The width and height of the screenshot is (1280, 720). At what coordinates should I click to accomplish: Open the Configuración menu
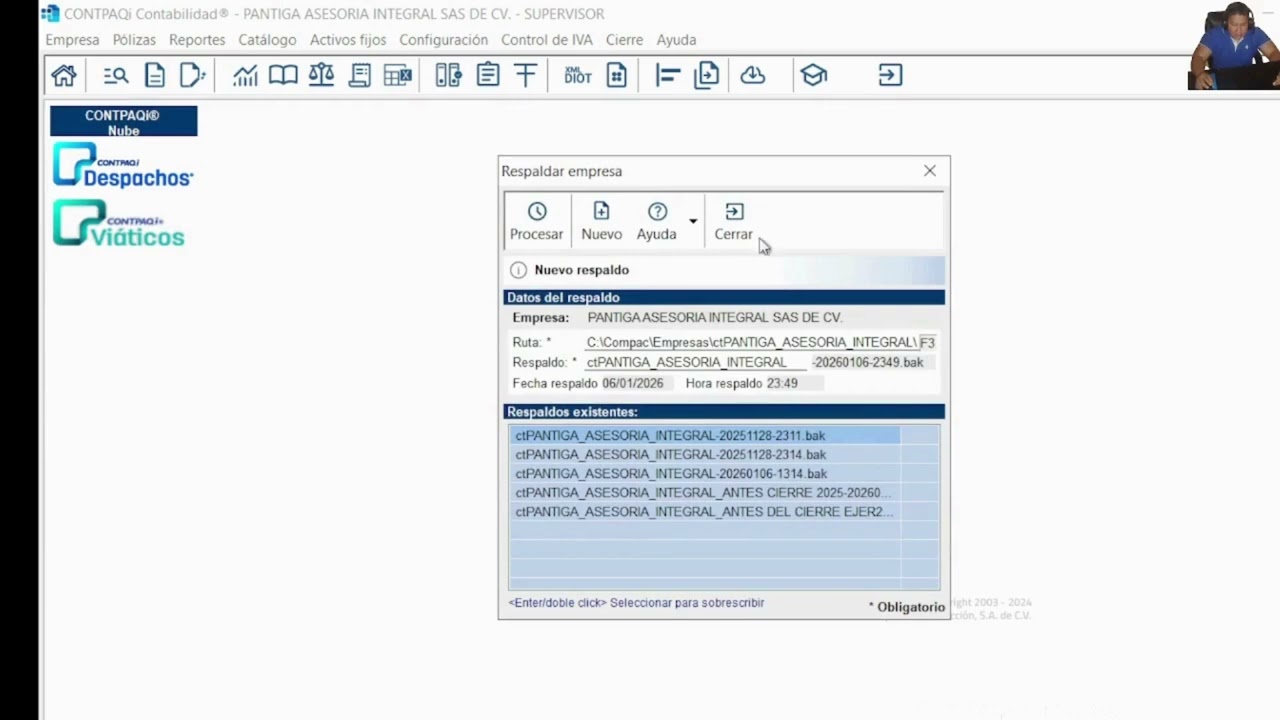coord(444,40)
